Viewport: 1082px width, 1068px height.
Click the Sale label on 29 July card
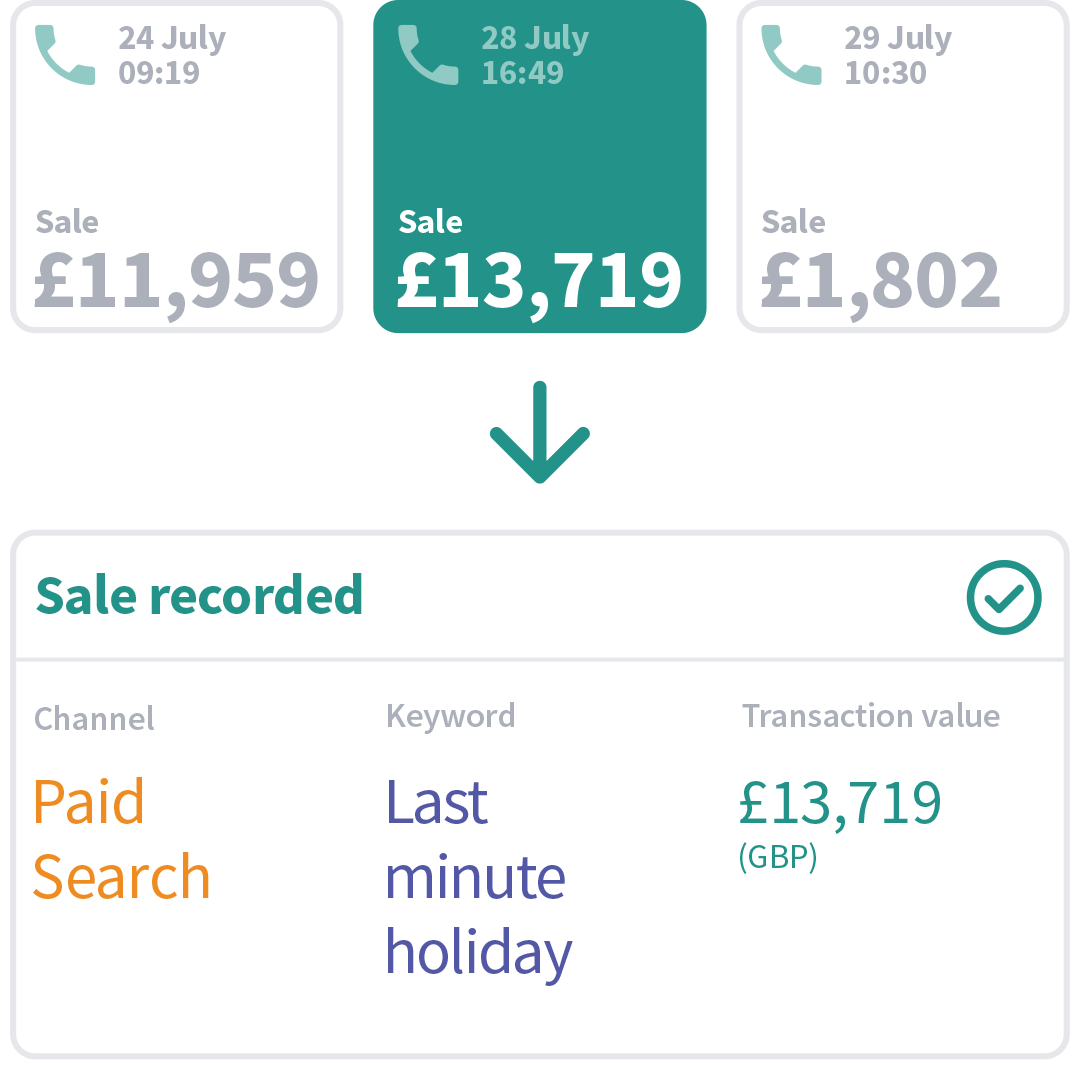793,221
